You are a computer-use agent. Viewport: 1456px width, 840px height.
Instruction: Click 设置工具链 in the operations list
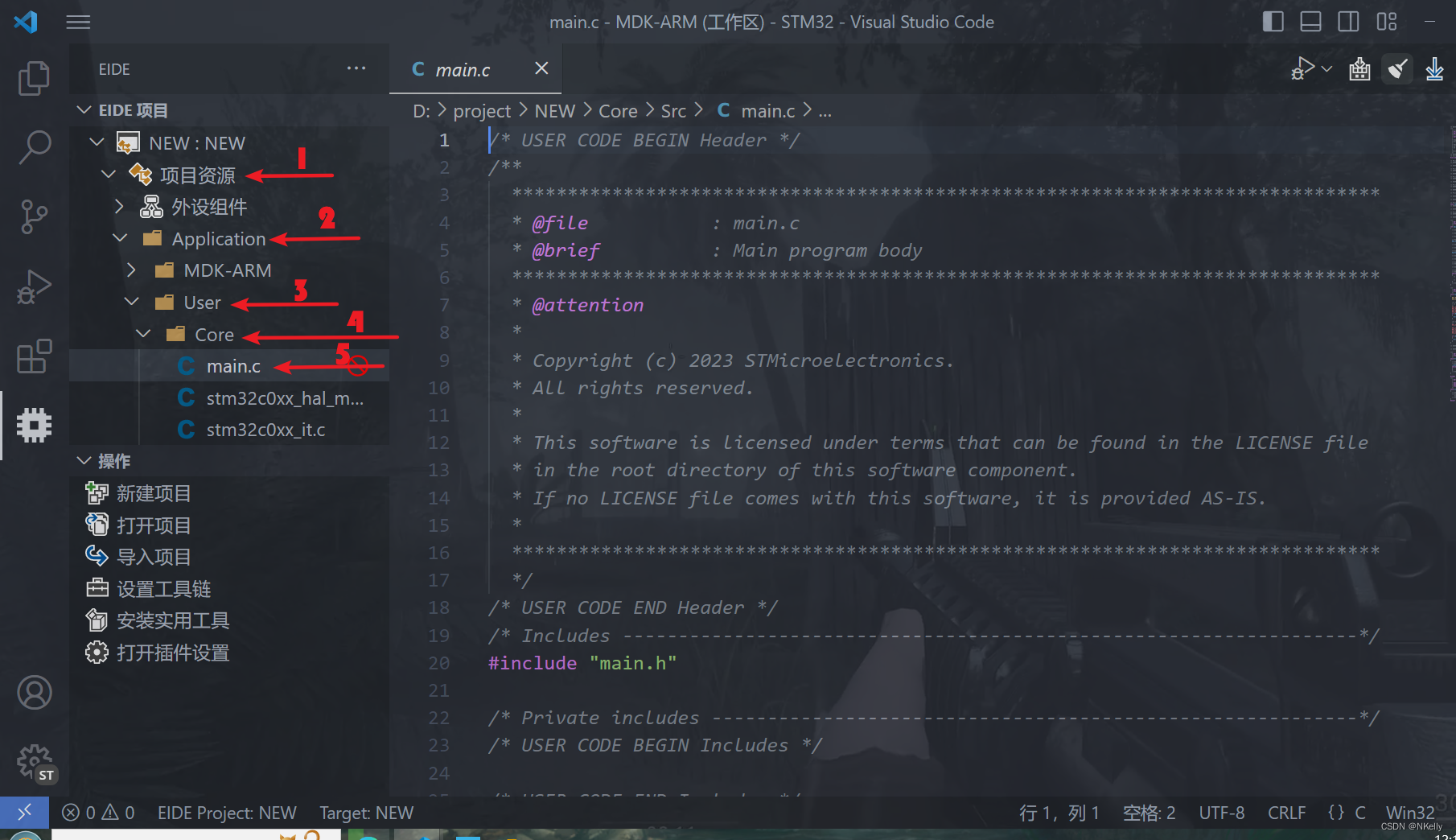(x=164, y=588)
